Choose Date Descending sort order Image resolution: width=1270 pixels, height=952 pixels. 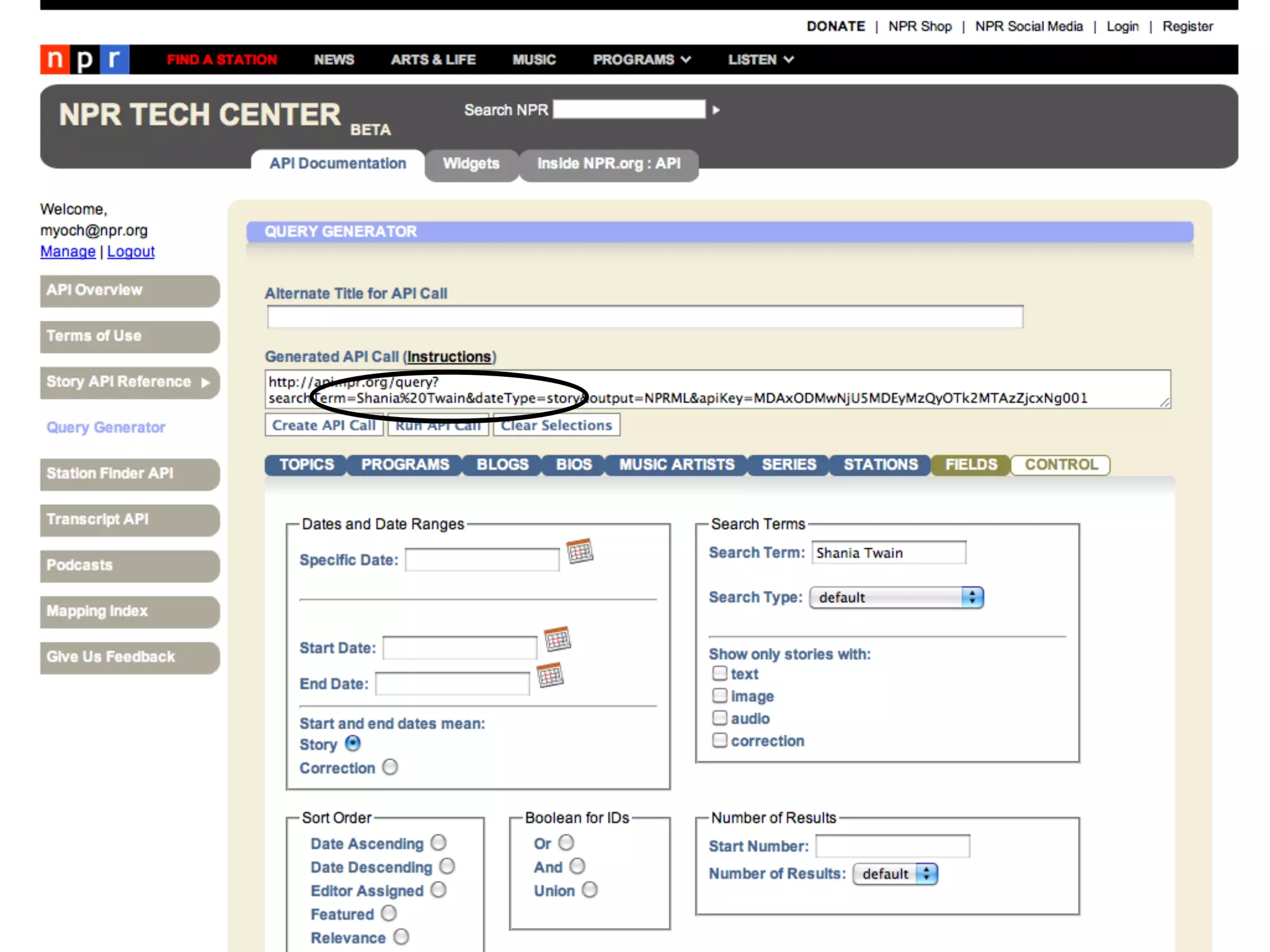[x=447, y=866]
